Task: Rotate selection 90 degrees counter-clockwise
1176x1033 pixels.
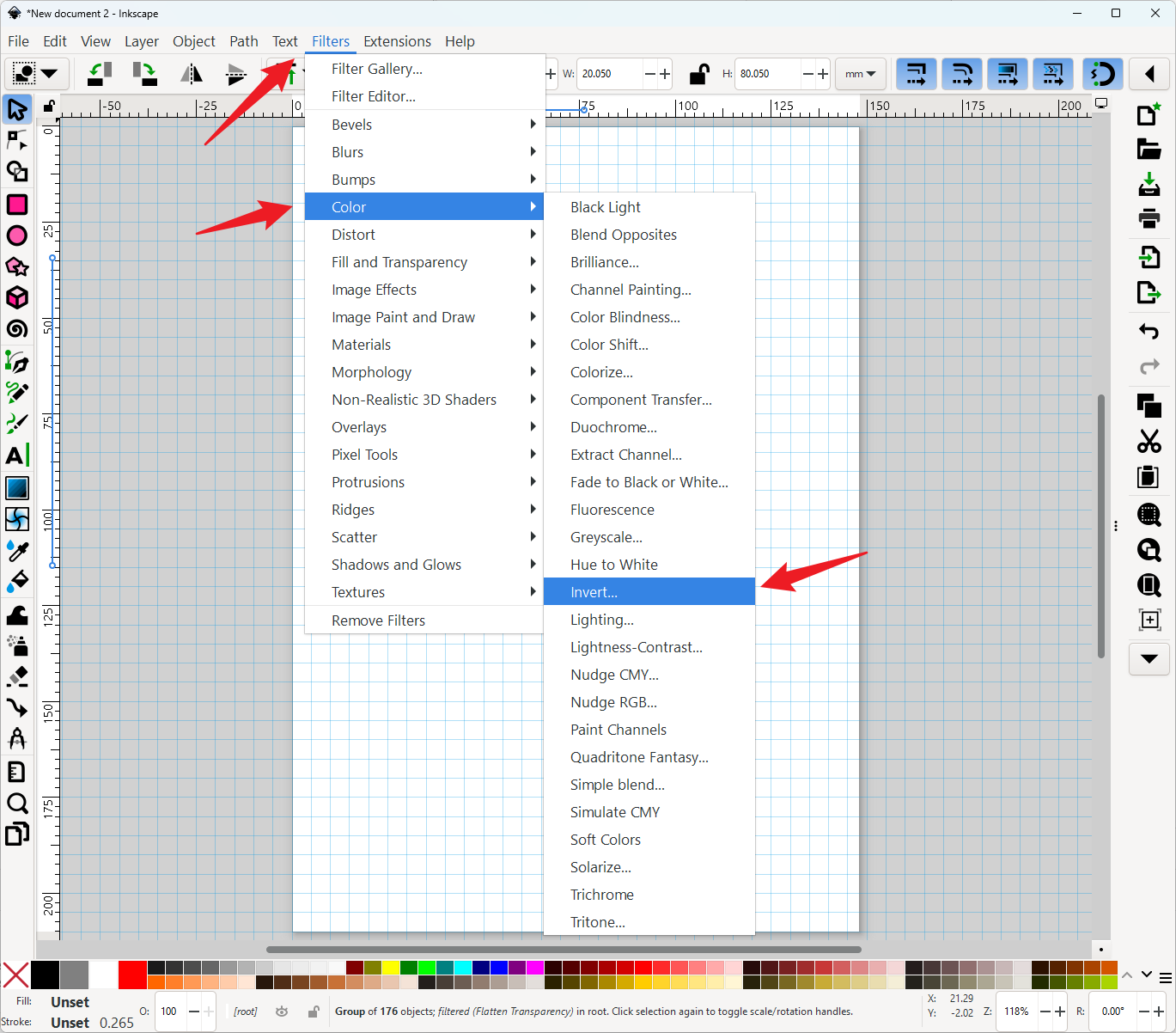Action: (100, 74)
